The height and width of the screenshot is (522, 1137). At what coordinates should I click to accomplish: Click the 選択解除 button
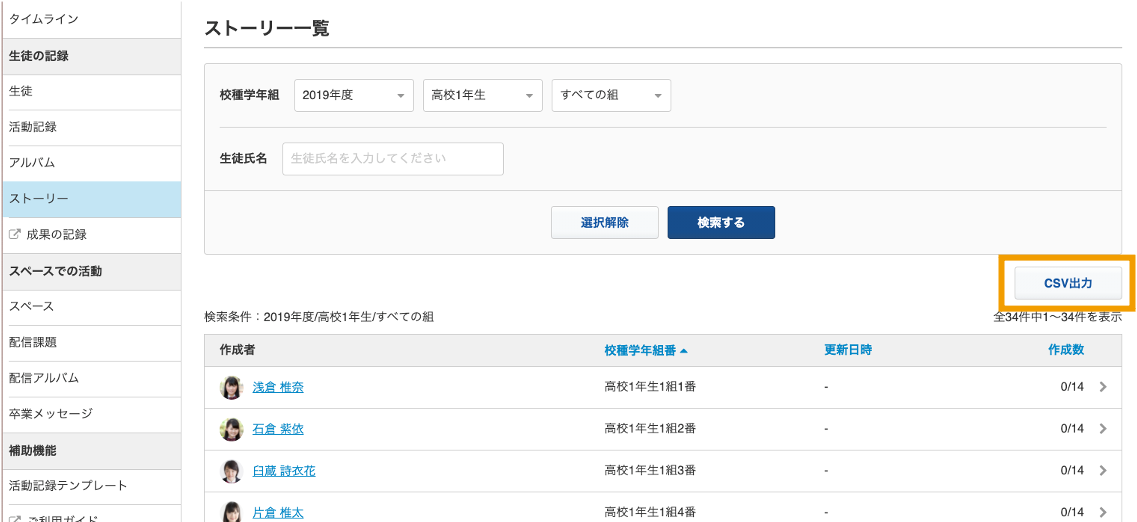(x=605, y=223)
